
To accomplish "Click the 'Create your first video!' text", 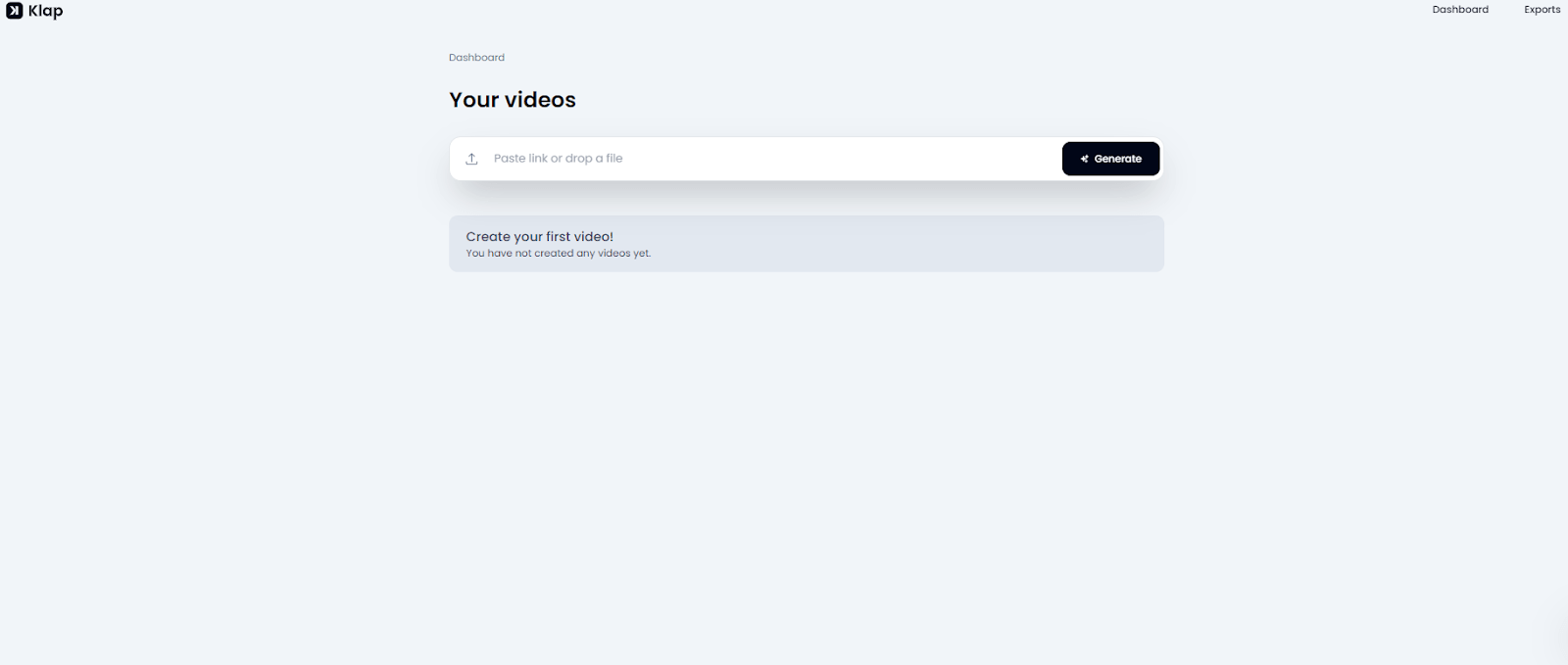I will (539, 236).
